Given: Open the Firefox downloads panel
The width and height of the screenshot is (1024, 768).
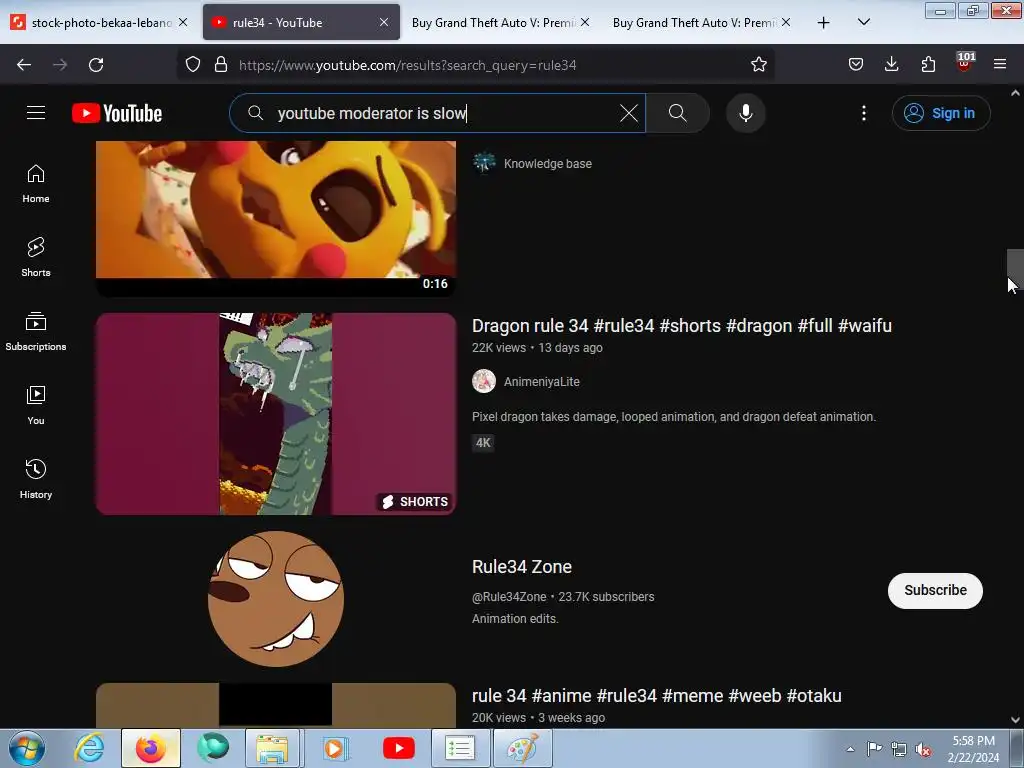Looking at the screenshot, I should pyautogui.click(x=891, y=65).
